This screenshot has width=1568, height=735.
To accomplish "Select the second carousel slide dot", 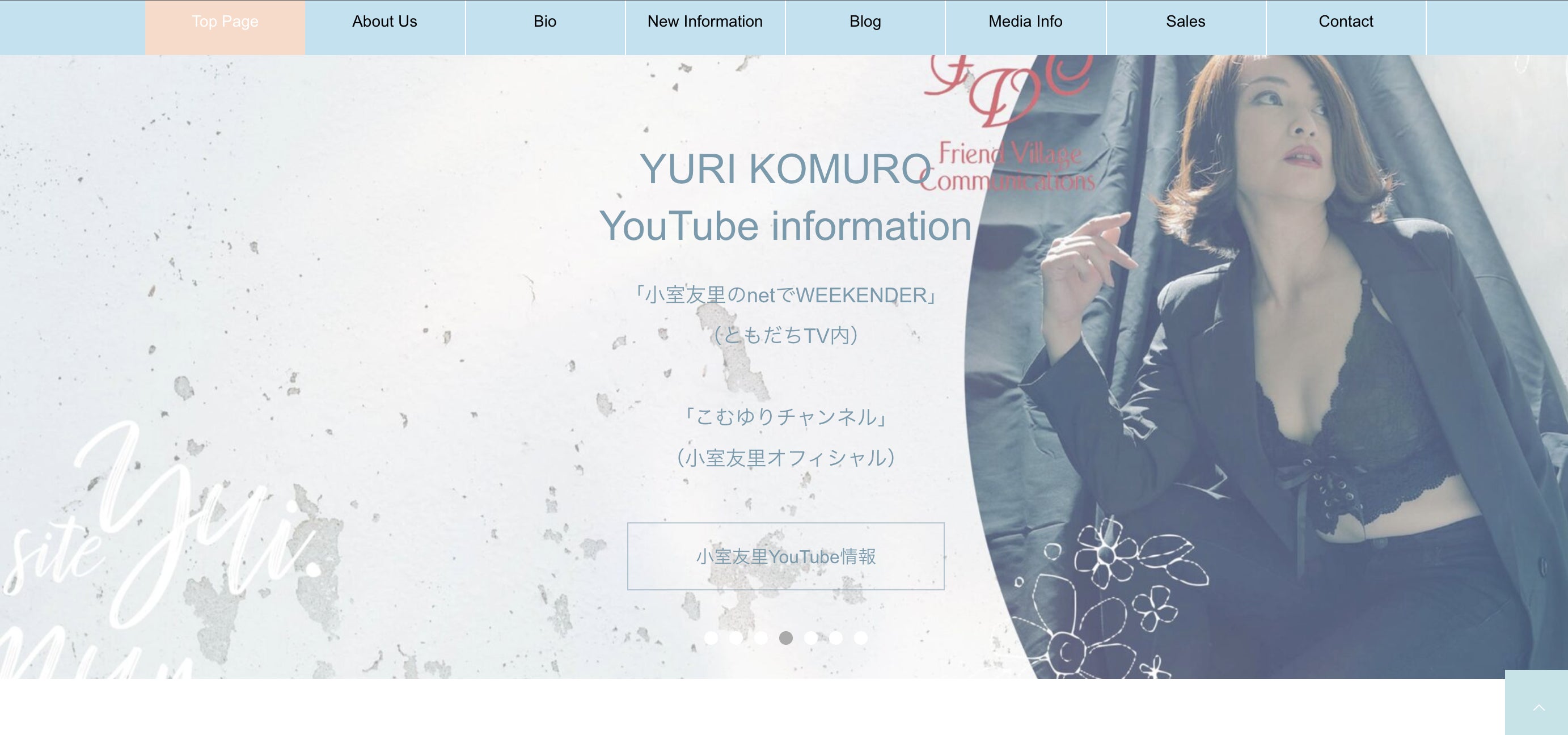I will (x=736, y=637).
